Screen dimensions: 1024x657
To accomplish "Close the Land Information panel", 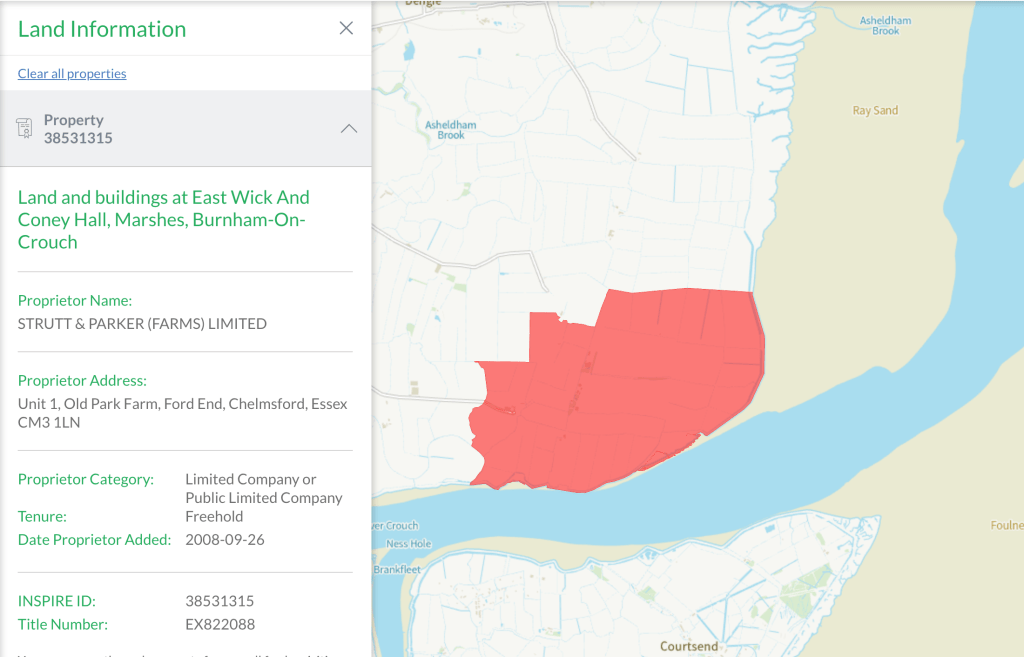I will [346, 28].
